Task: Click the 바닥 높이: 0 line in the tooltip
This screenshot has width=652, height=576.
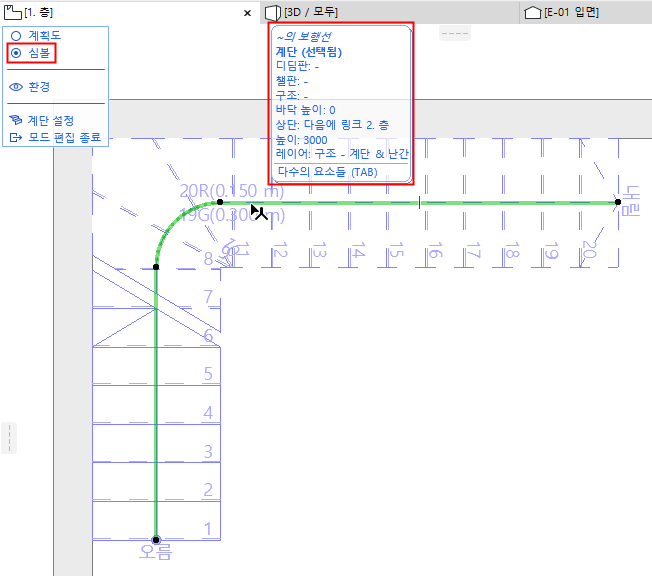Action: pyautogui.click(x=305, y=110)
